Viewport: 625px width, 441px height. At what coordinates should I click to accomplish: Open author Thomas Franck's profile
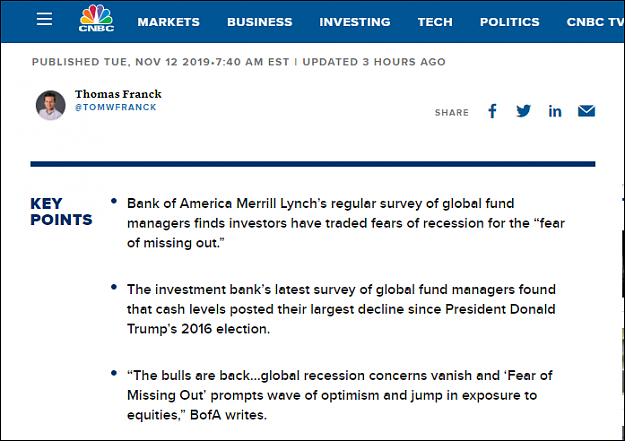point(118,94)
